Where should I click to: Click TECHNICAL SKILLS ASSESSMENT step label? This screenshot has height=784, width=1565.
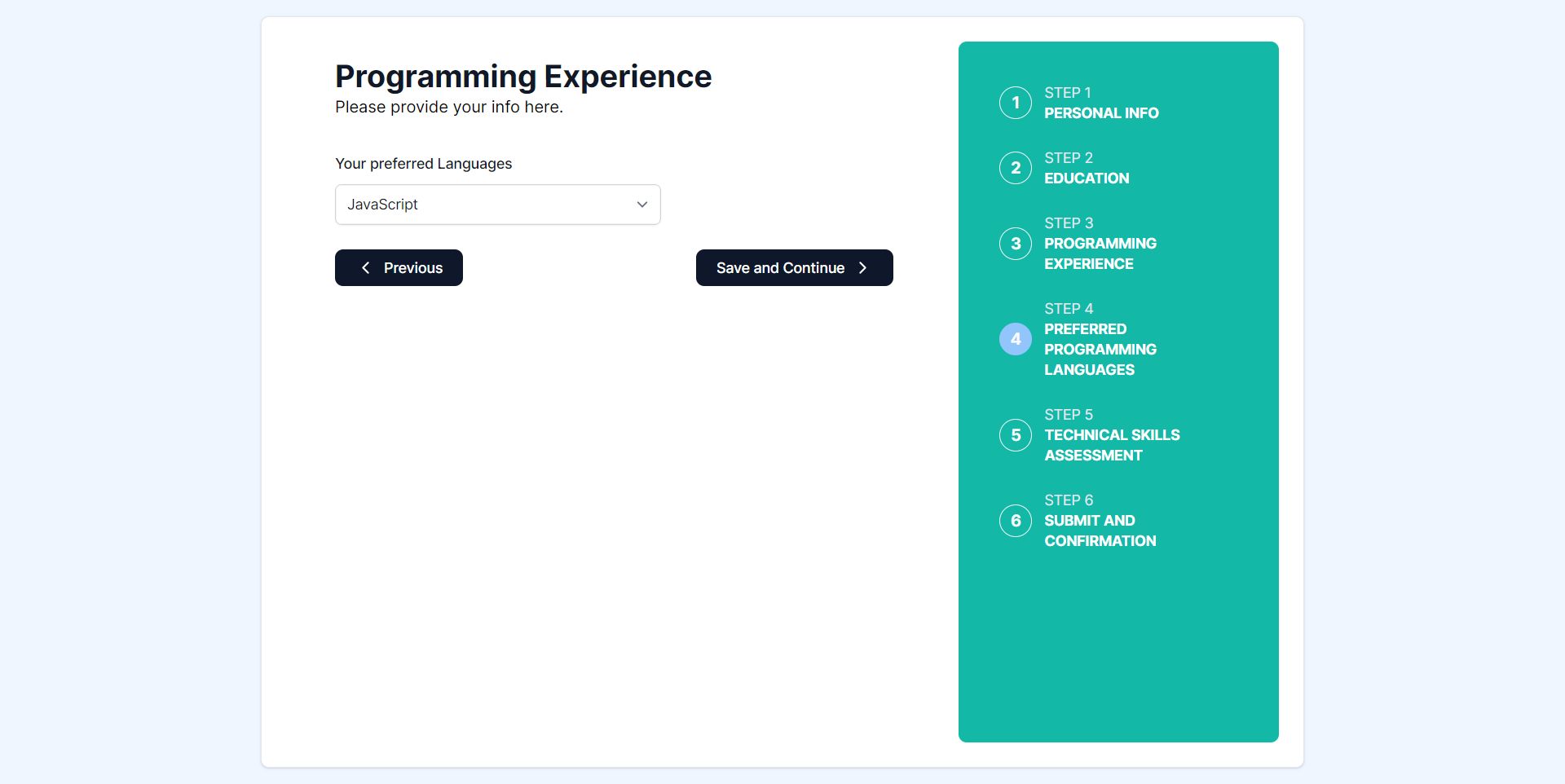point(1112,445)
